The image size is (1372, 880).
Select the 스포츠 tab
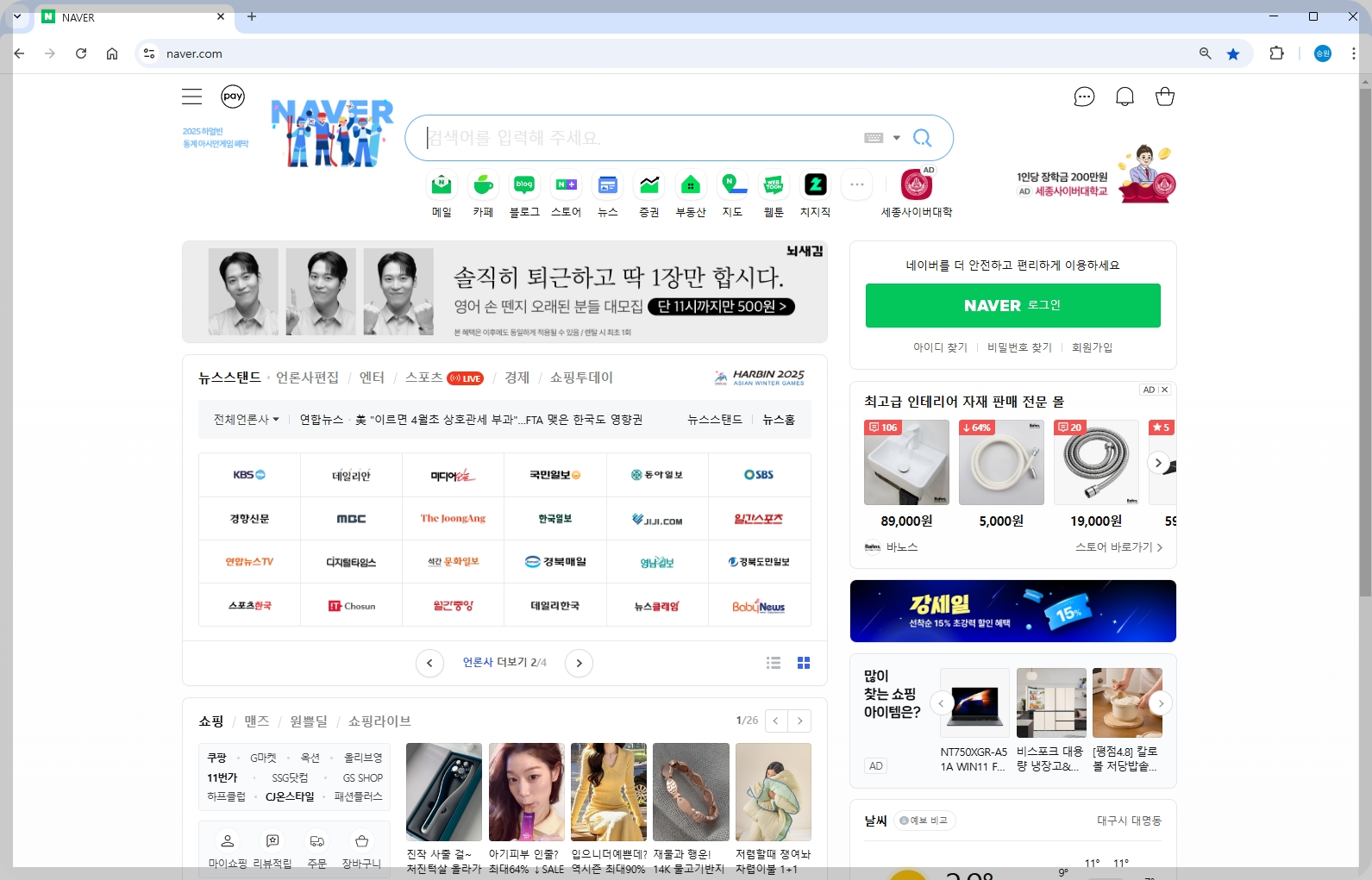pos(423,378)
